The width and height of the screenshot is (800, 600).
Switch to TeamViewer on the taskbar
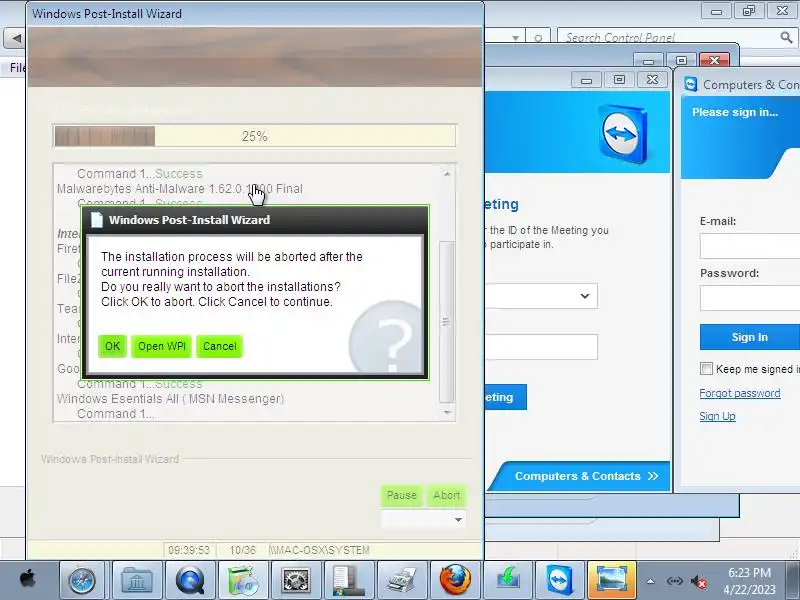pyautogui.click(x=560, y=581)
